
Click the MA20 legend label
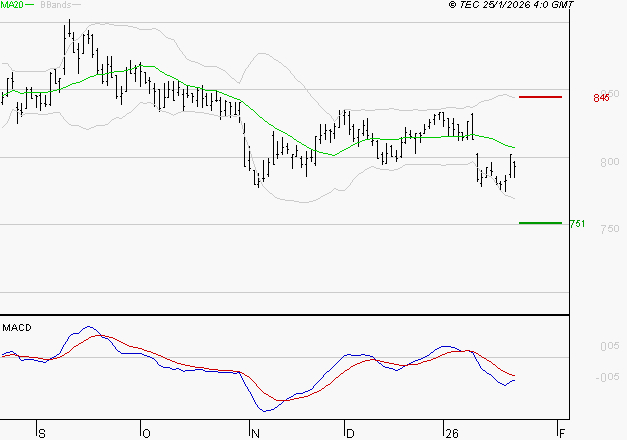(12, 5)
